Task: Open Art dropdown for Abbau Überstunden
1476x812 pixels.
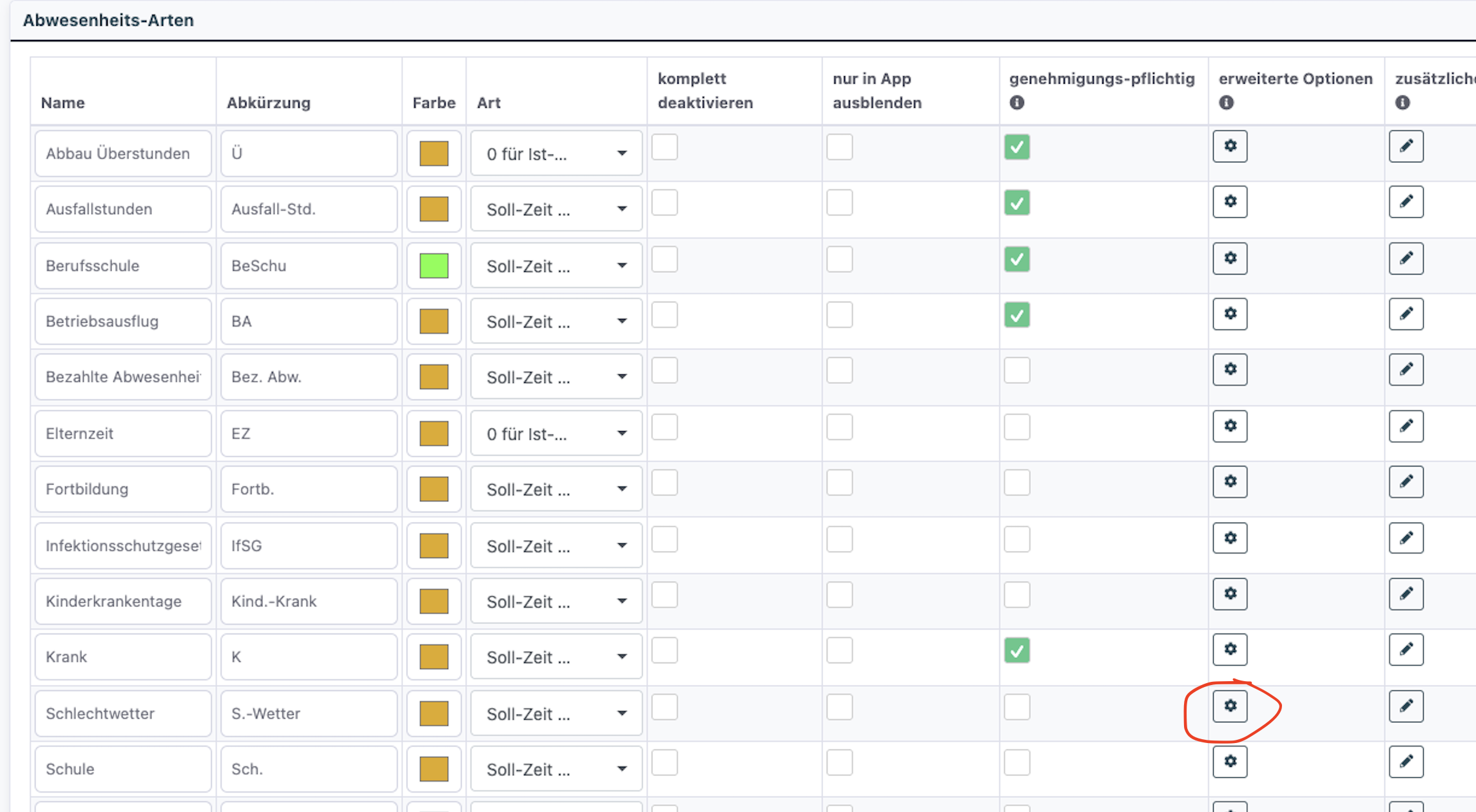Action: point(556,153)
